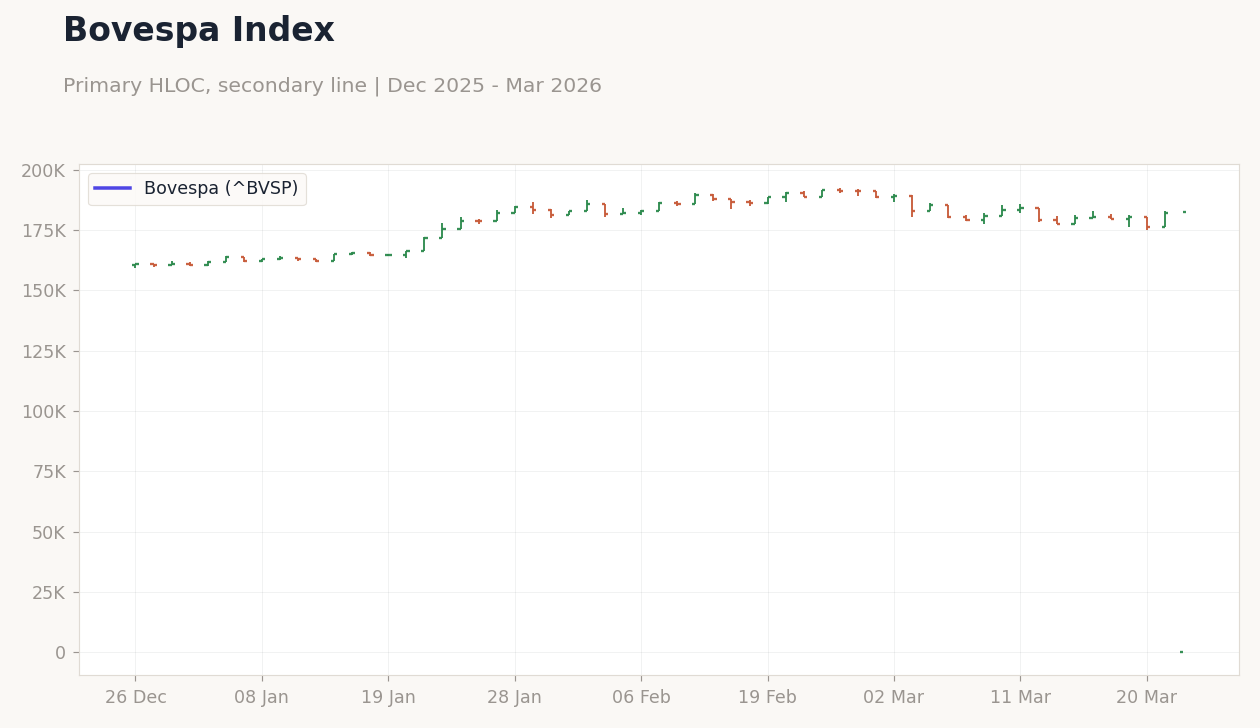Click the 25K y-axis label
Image resolution: width=1260 pixels, height=728 pixels.
point(48,593)
